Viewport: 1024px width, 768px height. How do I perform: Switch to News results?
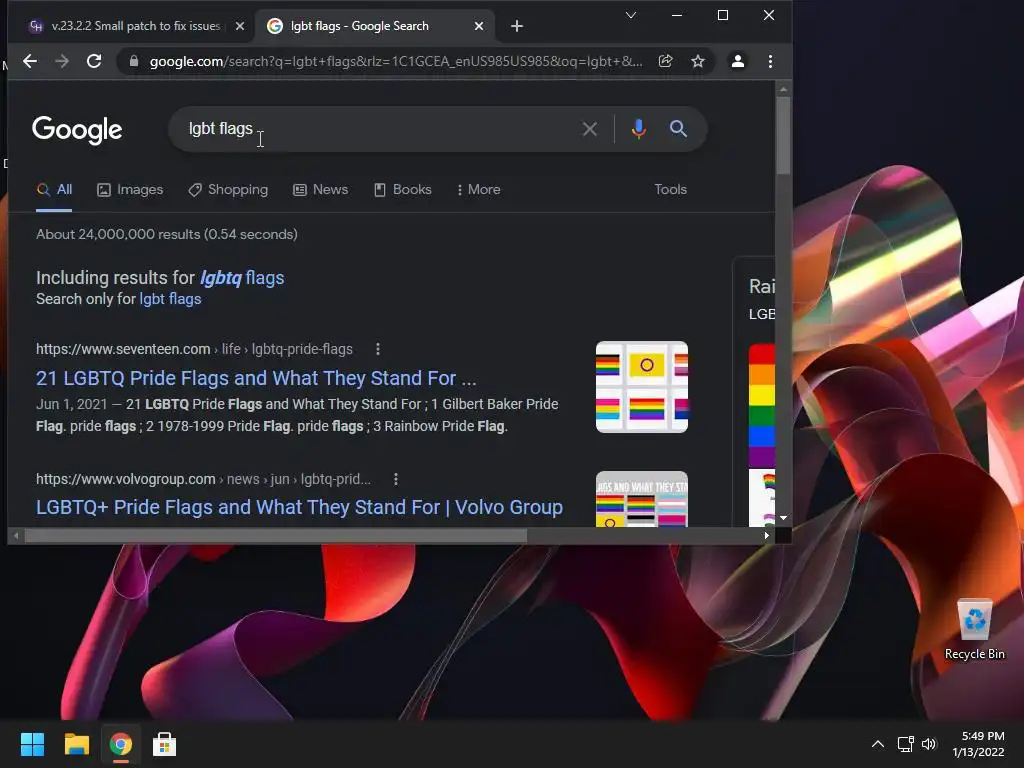[x=321, y=189]
